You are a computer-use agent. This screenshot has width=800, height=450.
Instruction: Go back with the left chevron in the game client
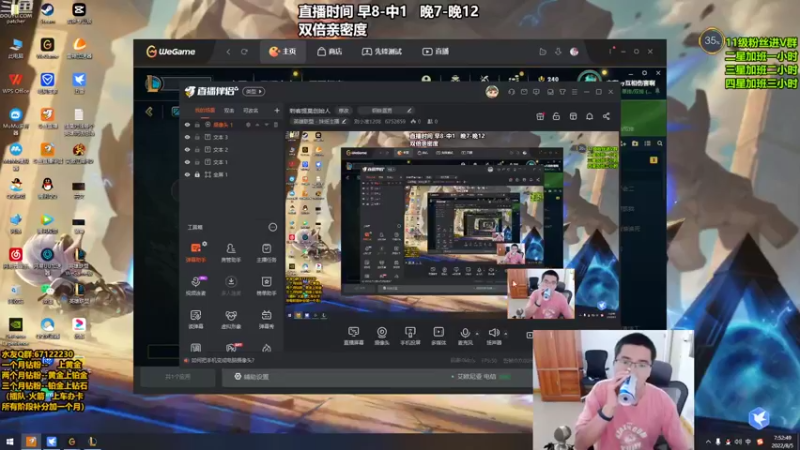click(149, 111)
